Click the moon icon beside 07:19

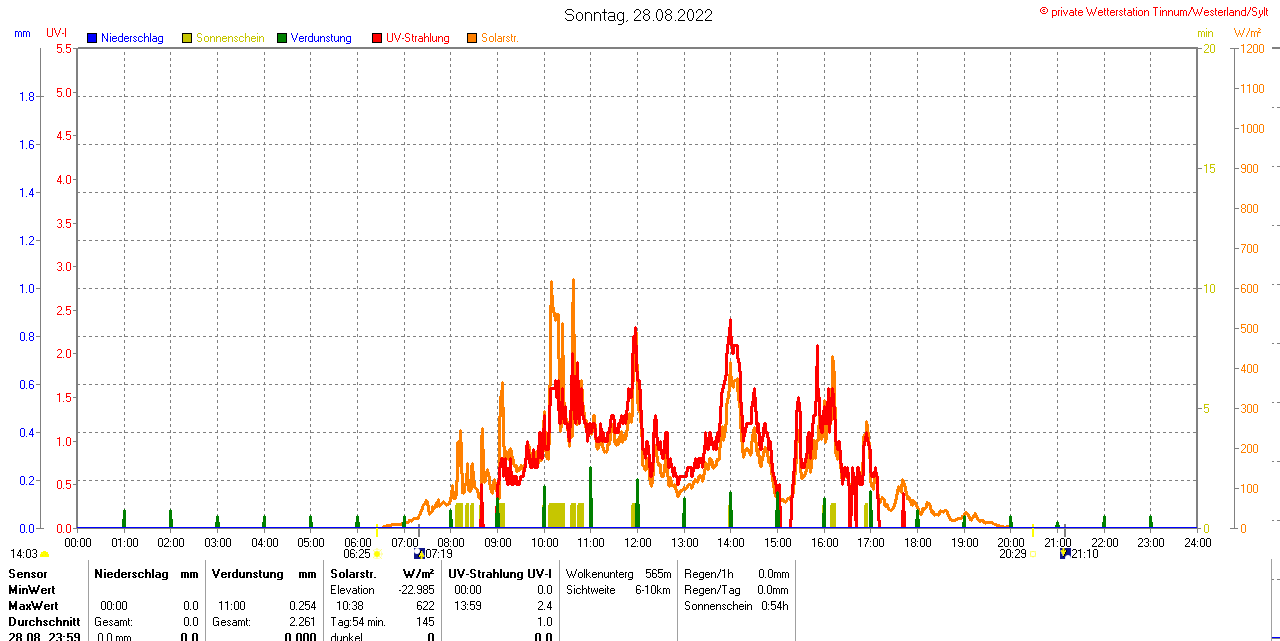click(419, 553)
